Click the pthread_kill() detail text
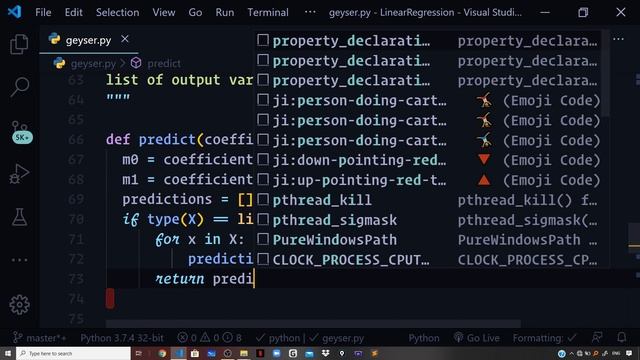 (x=527, y=200)
